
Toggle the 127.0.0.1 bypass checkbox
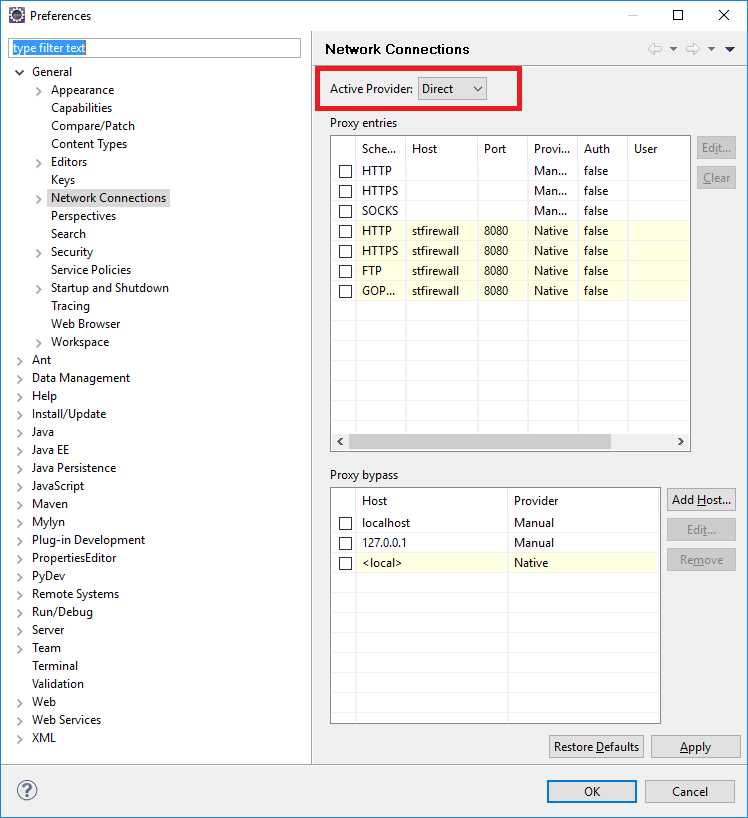pyautogui.click(x=345, y=543)
